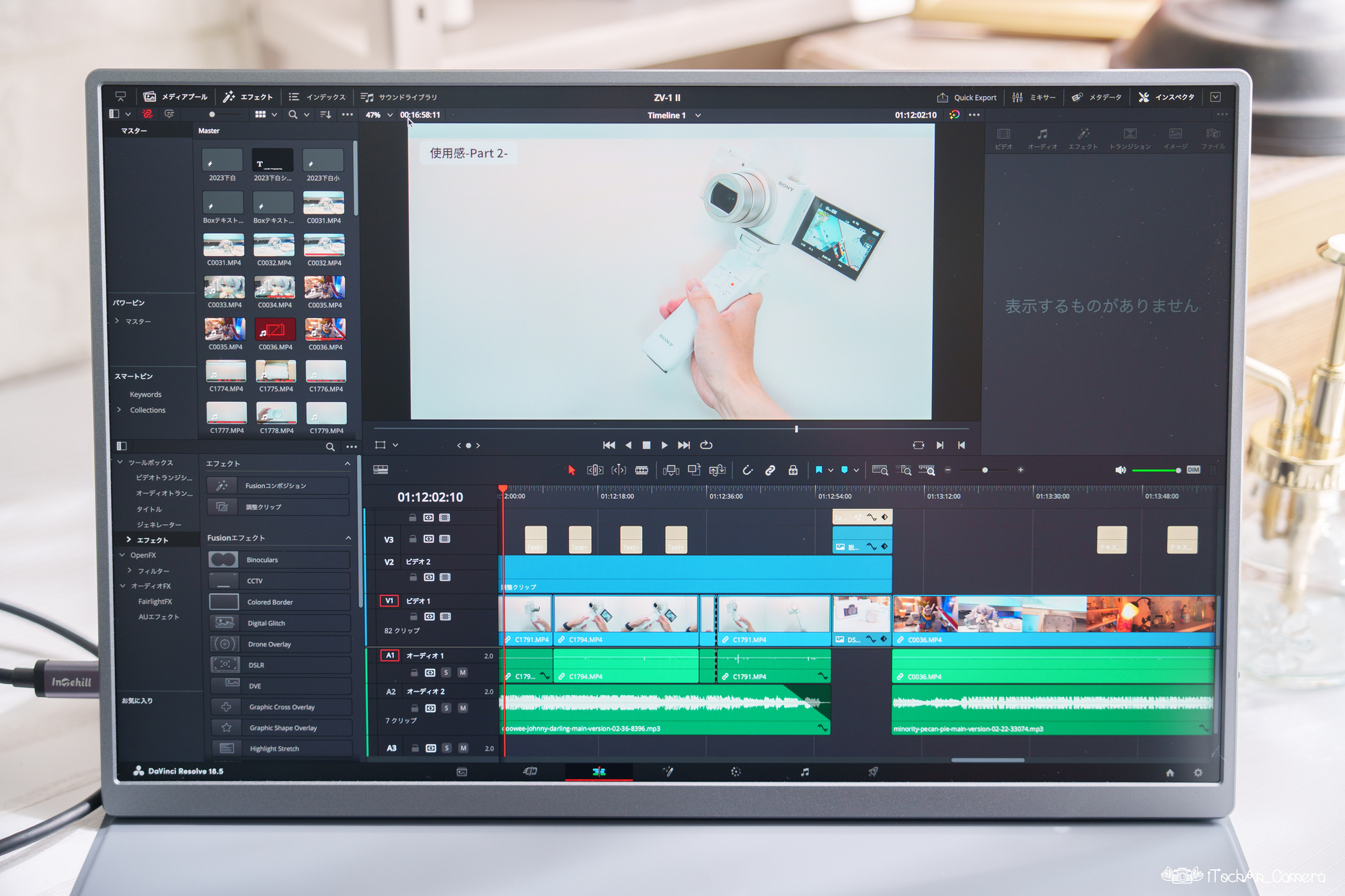Click the effects library search icon
Viewport: 1345px width, 896px height.
(x=330, y=446)
